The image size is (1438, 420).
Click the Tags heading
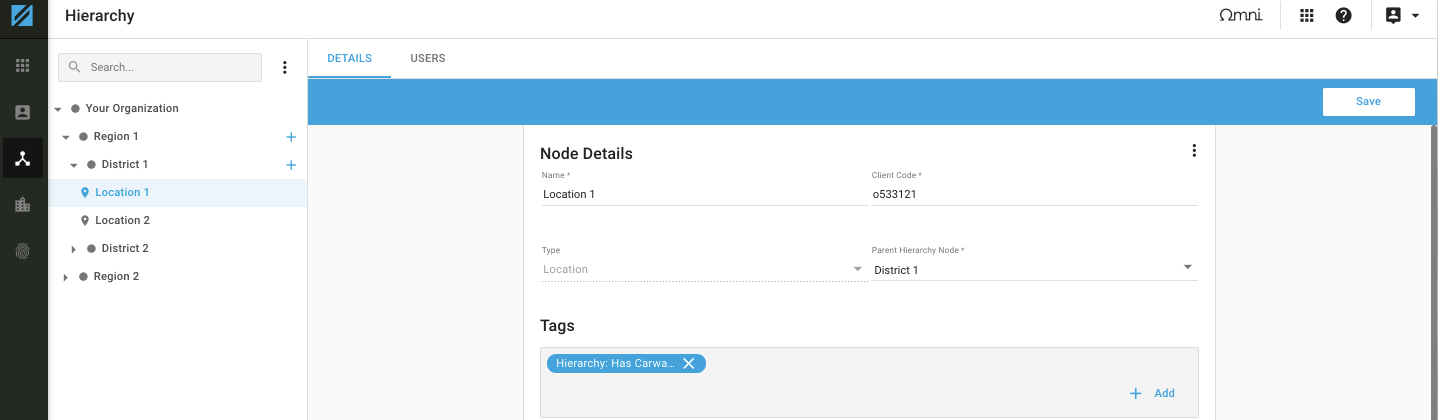(557, 326)
